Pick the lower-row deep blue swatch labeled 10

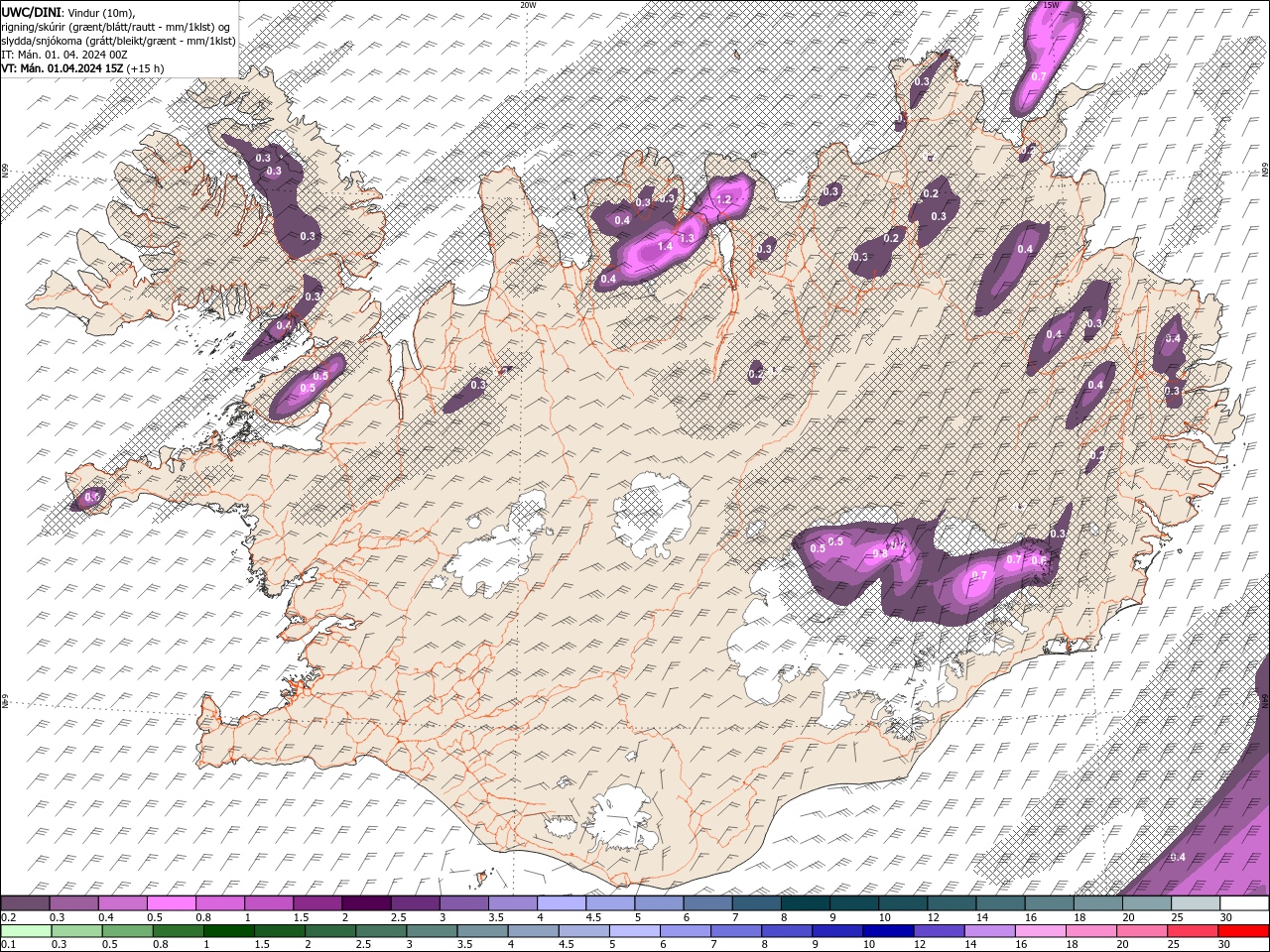(x=888, y=930)
